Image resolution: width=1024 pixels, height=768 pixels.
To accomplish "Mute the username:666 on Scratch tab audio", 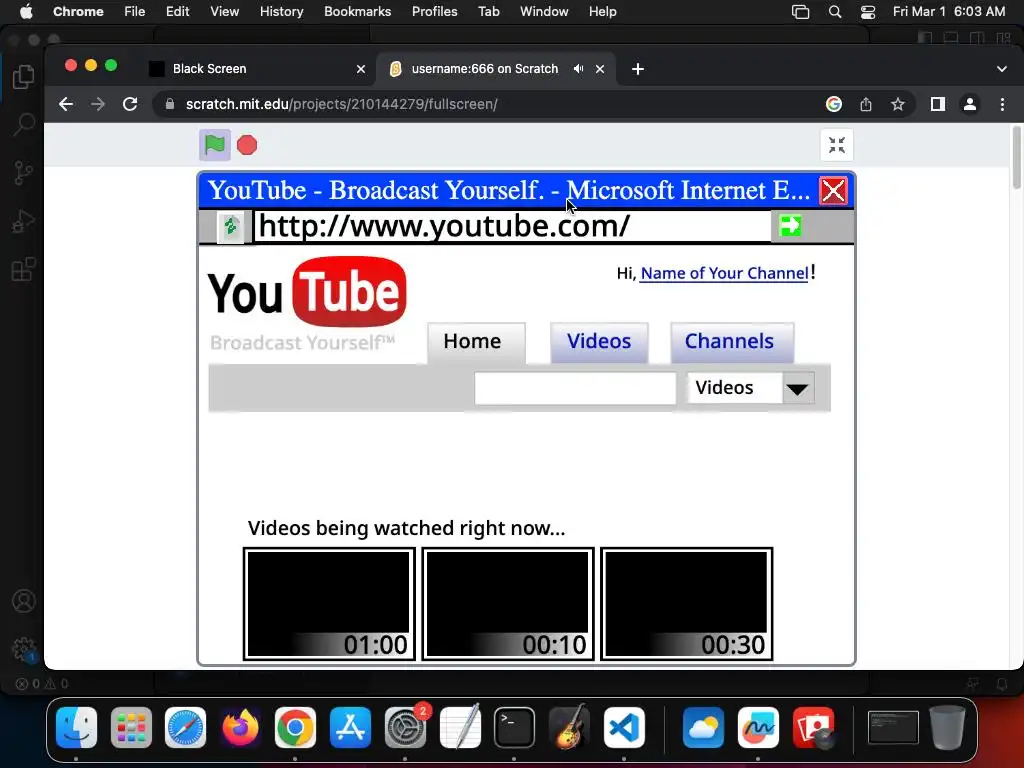I will (x=579, y=69).
